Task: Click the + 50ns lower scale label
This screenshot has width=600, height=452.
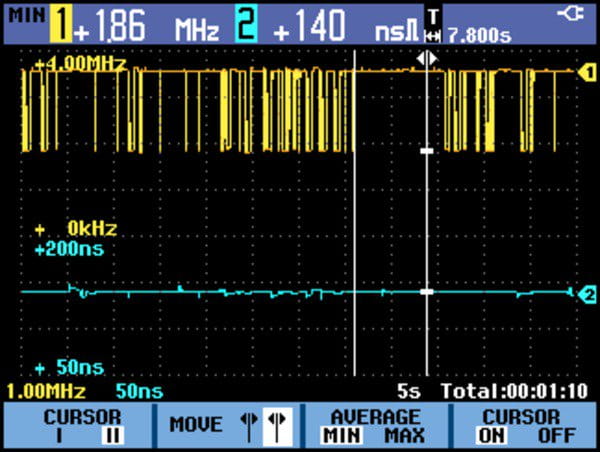Action: [x=69, y=368]
